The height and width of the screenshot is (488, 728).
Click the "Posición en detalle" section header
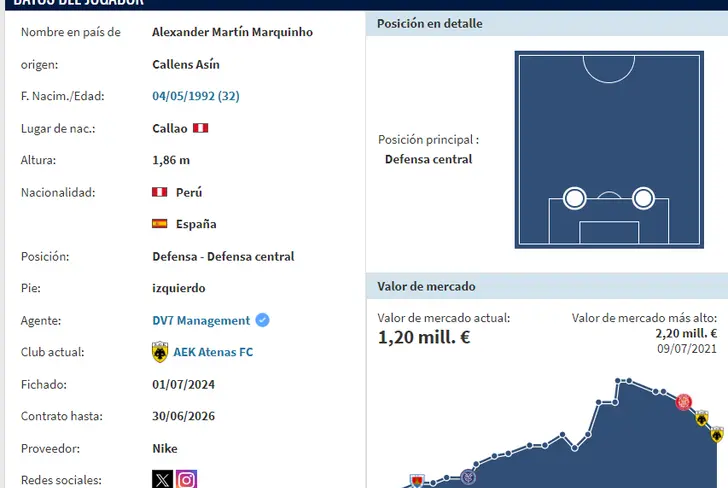pos(430,23)
